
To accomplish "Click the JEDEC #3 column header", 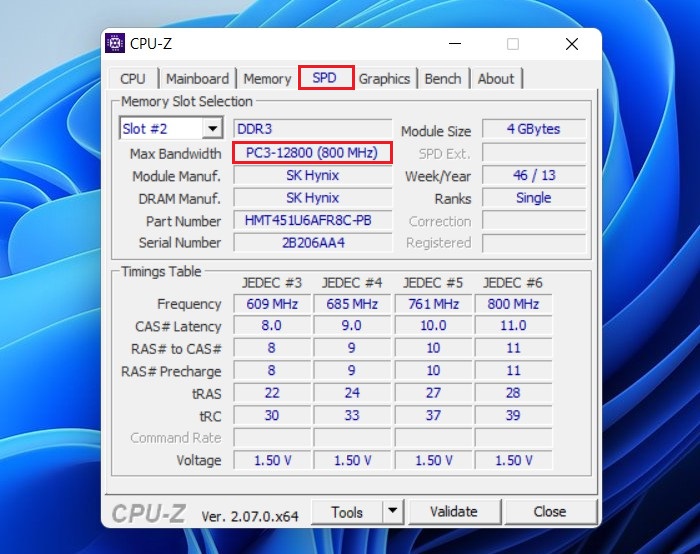I will click(272, 283).
